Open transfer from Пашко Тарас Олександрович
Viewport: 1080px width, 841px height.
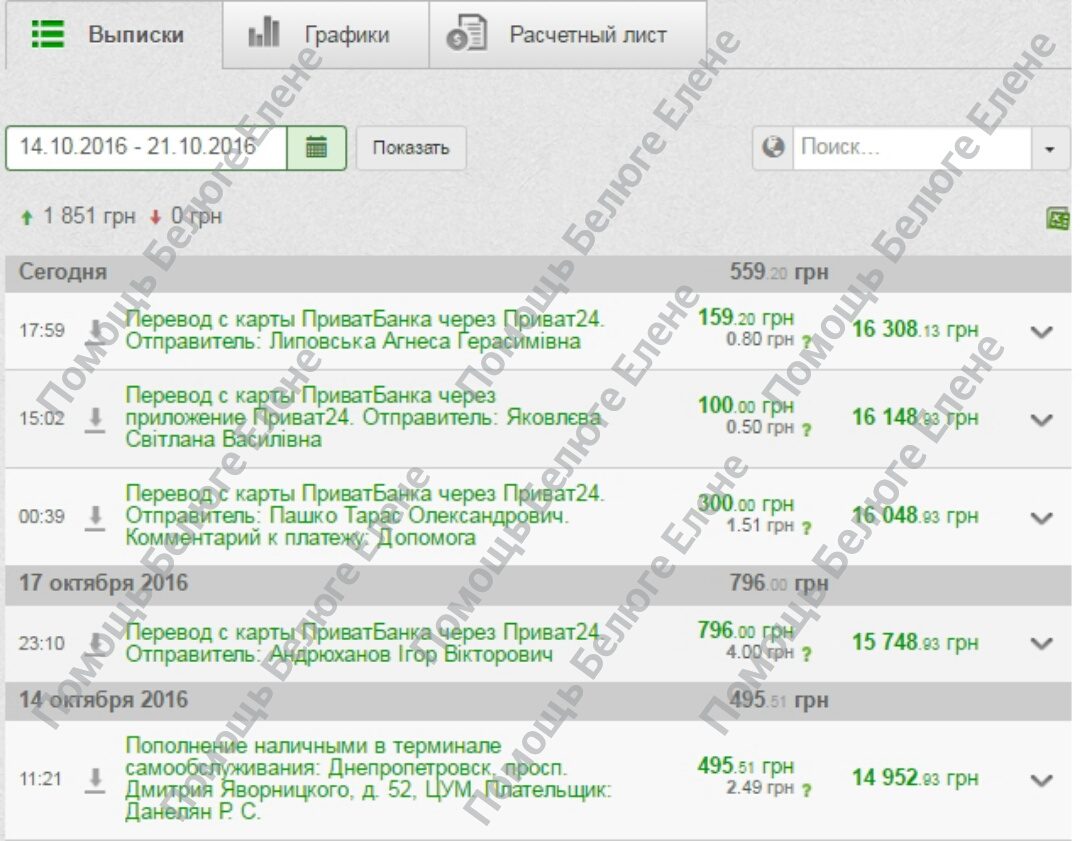pyautogui.click(x=364, y=515)
